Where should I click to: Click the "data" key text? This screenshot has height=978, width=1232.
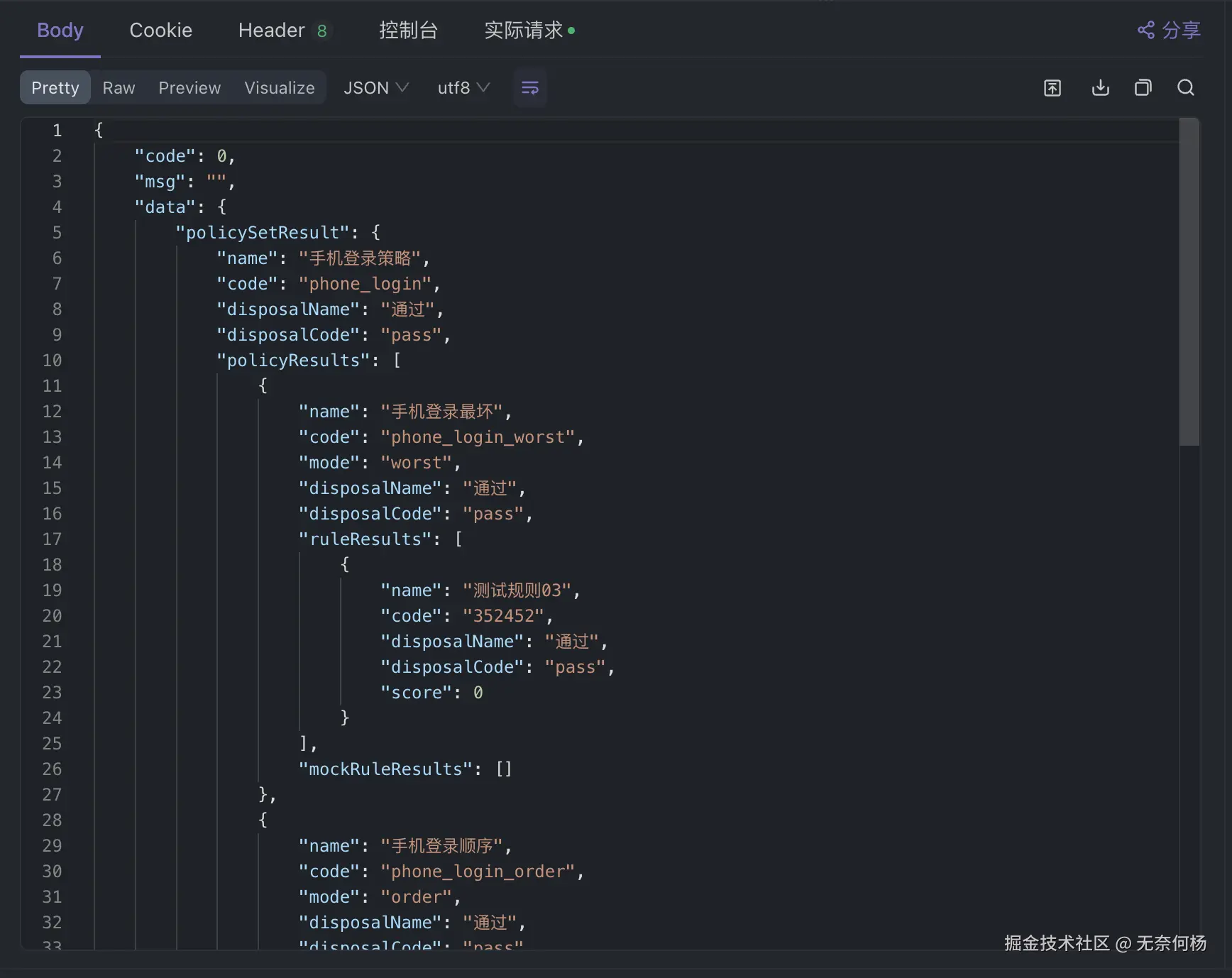[165, 207]
